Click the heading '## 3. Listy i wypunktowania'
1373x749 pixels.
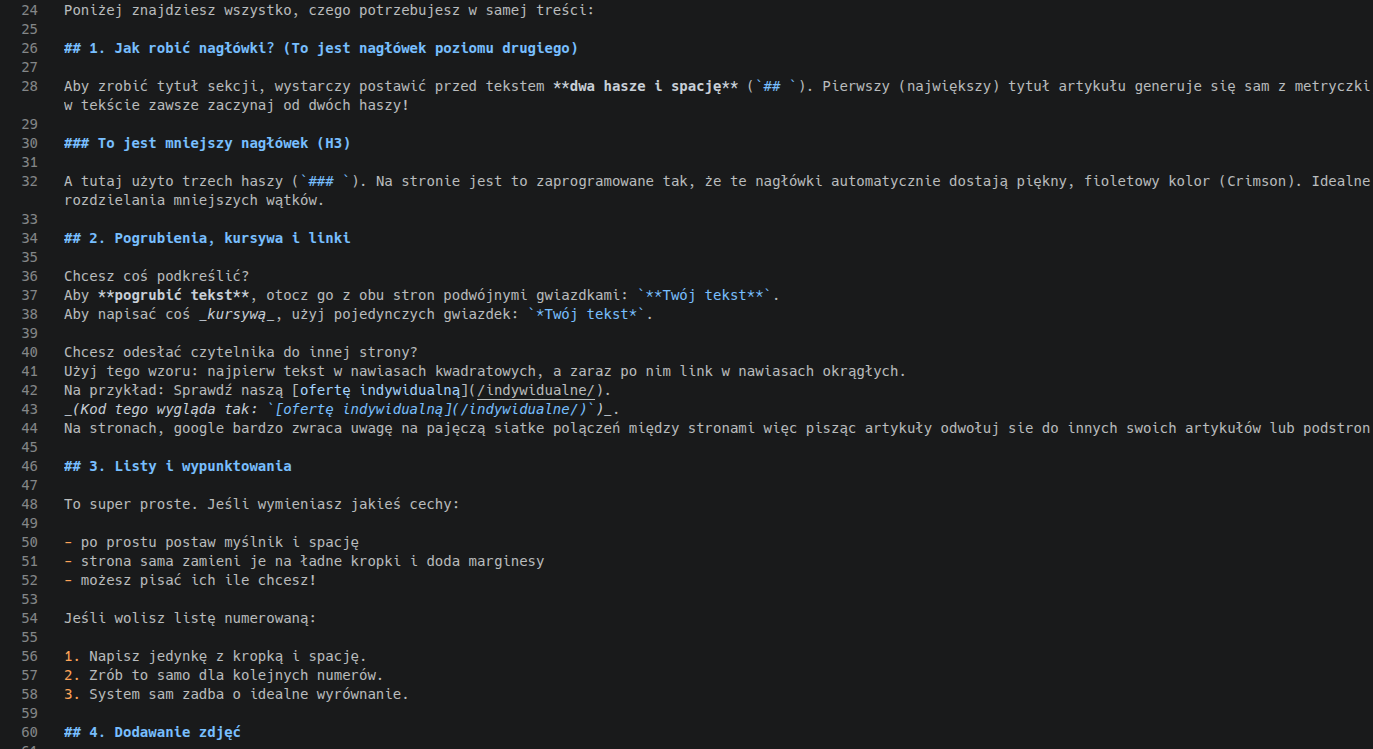pos(178,466)
